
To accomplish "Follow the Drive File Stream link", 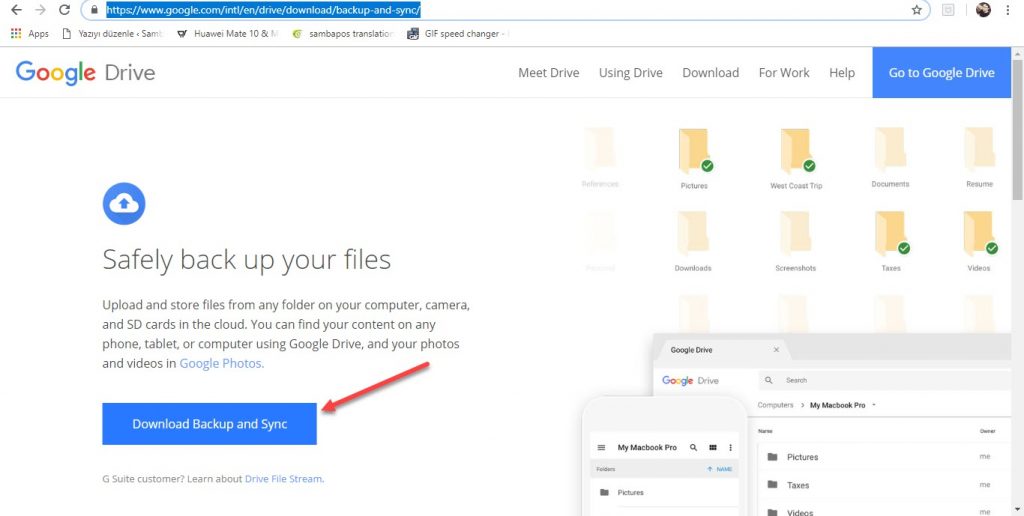I will (283, 479).
